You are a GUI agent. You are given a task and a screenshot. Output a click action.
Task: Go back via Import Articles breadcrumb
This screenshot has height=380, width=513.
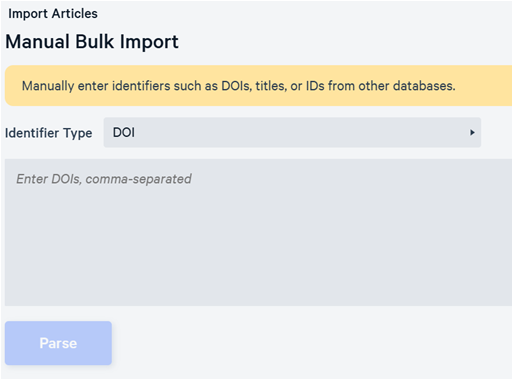[x=53, y=14]
